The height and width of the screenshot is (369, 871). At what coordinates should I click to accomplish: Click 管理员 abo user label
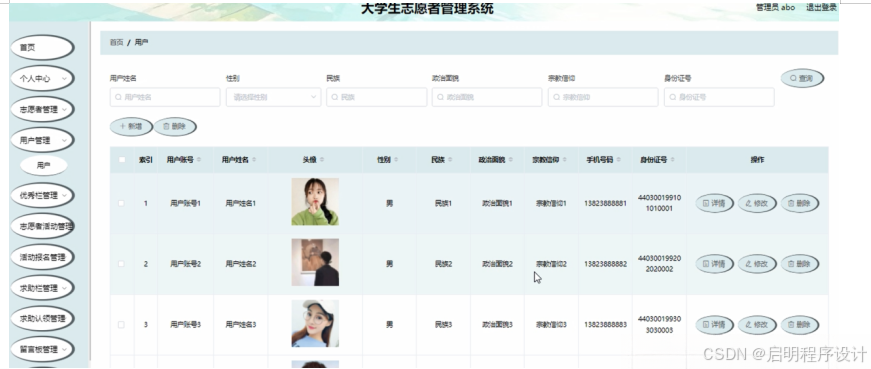(x=775, y=7)
